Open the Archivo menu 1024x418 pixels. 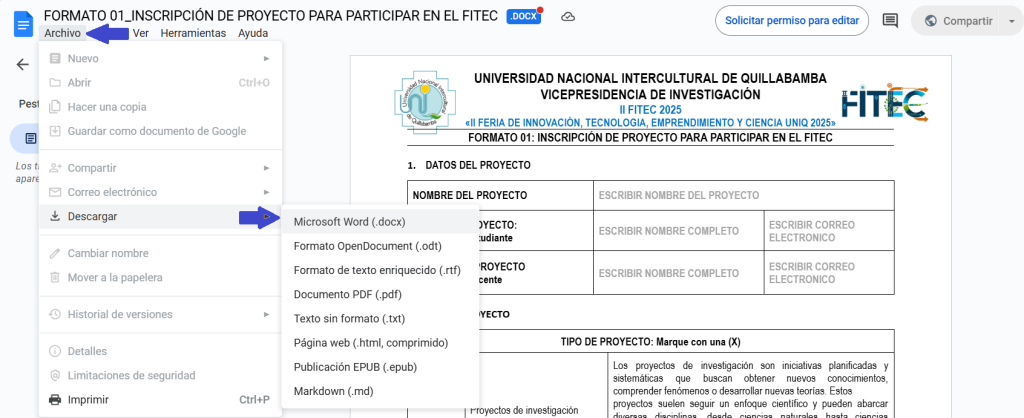click(x=62, y=33)
